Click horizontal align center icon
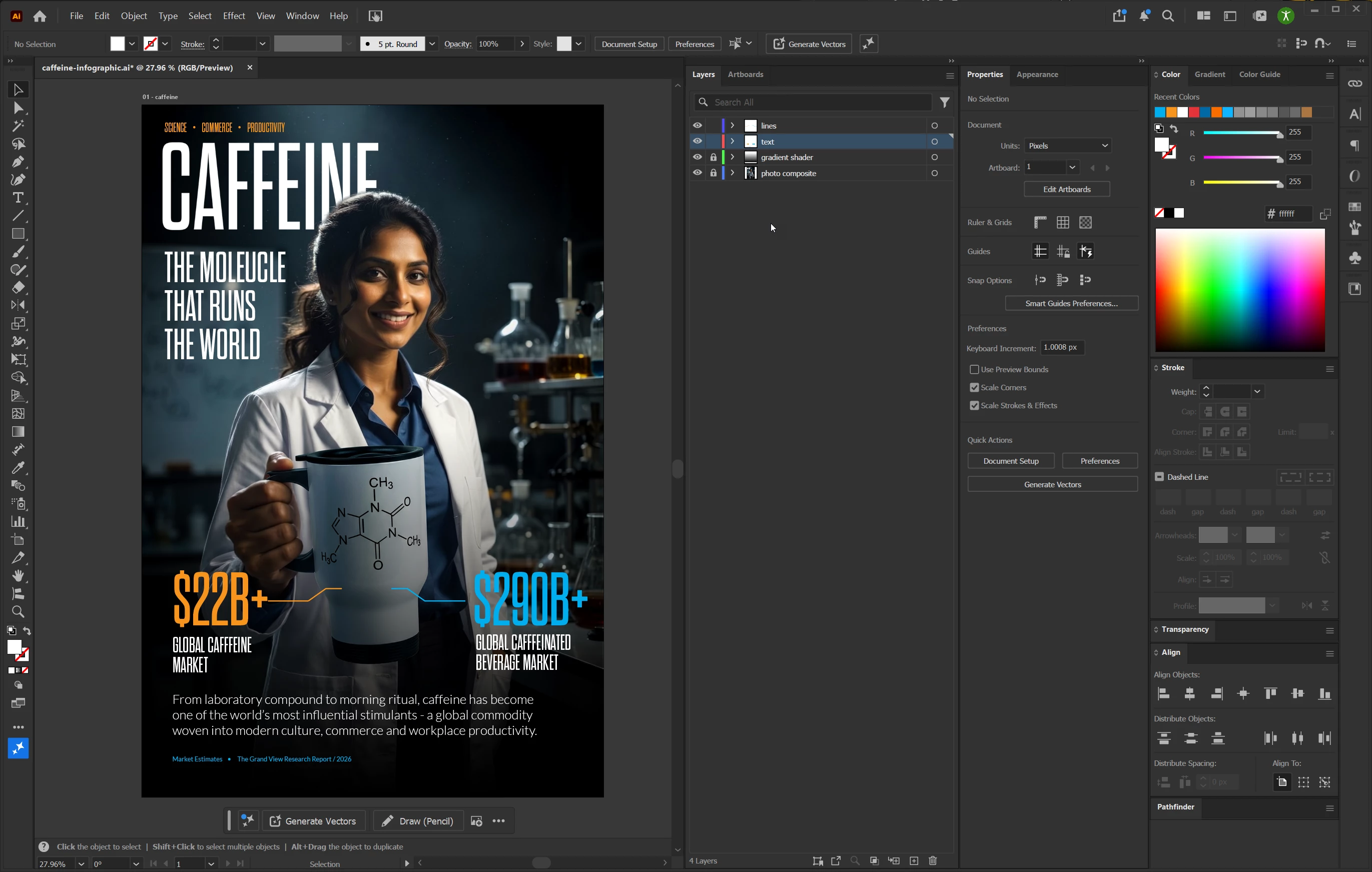The width and height of the screenshot is (1372, 872). click(1190, 694)
